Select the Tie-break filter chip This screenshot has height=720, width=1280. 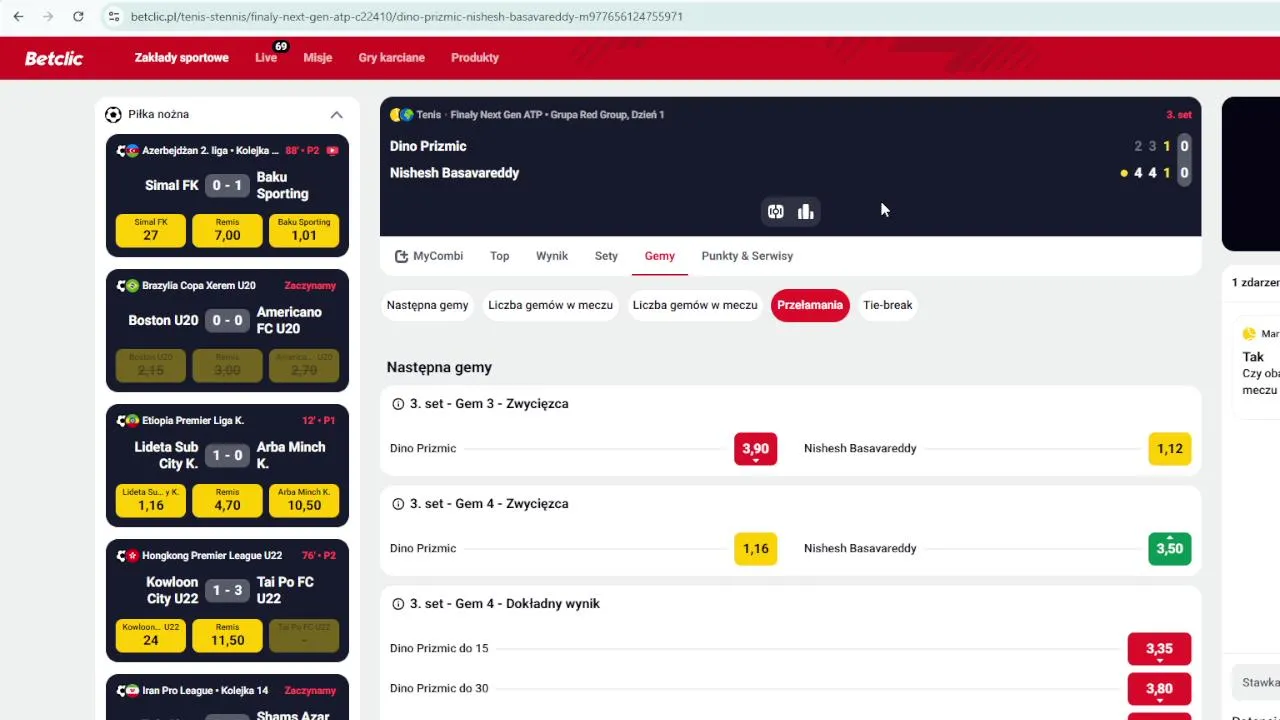pos(888,305)
